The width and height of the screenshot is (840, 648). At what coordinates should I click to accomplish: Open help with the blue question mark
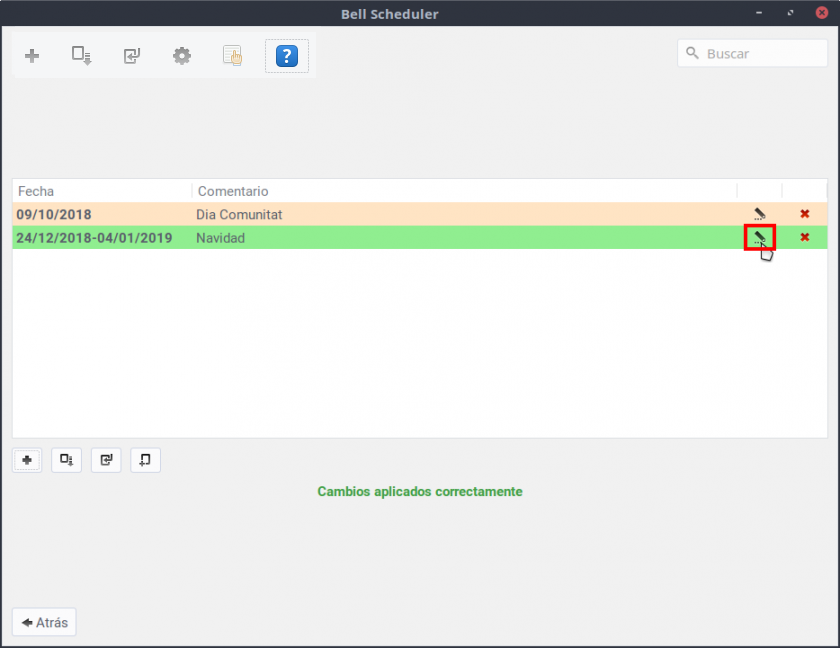[286, 56]
